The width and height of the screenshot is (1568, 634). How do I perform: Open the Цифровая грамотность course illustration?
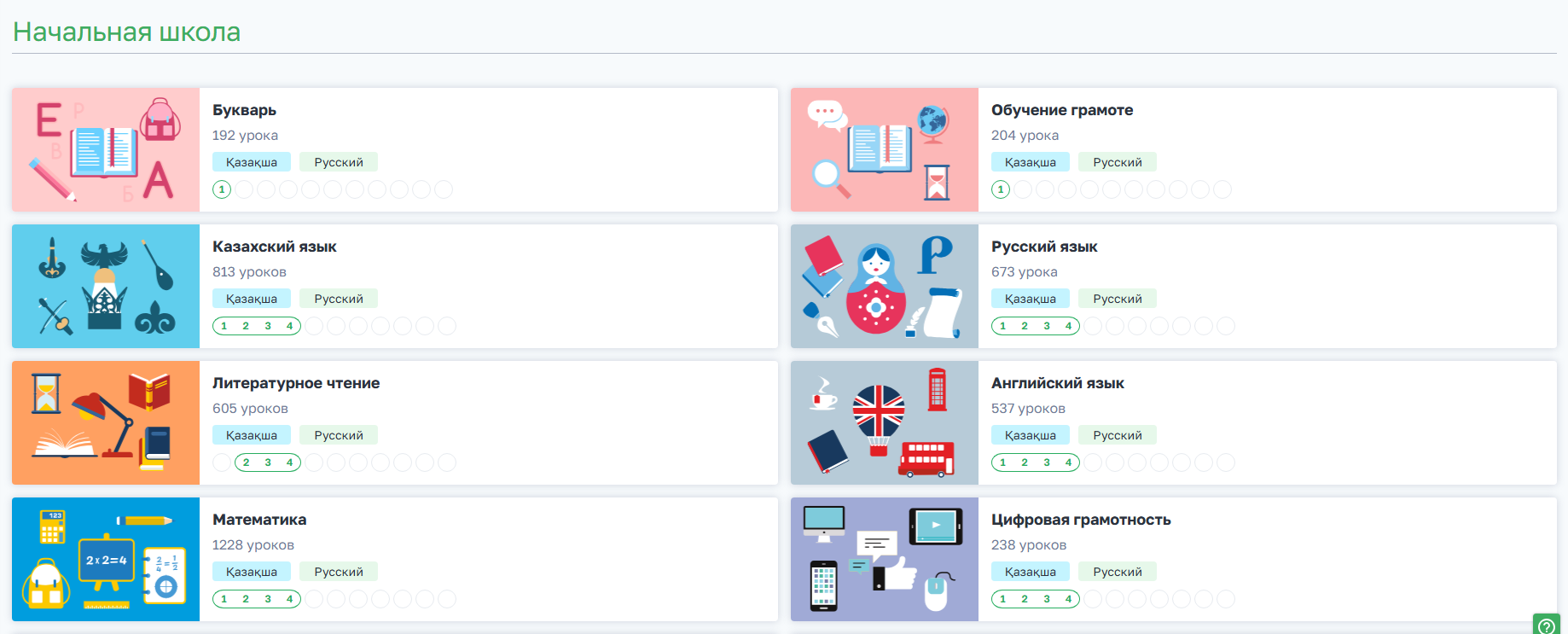pos(884,560)
